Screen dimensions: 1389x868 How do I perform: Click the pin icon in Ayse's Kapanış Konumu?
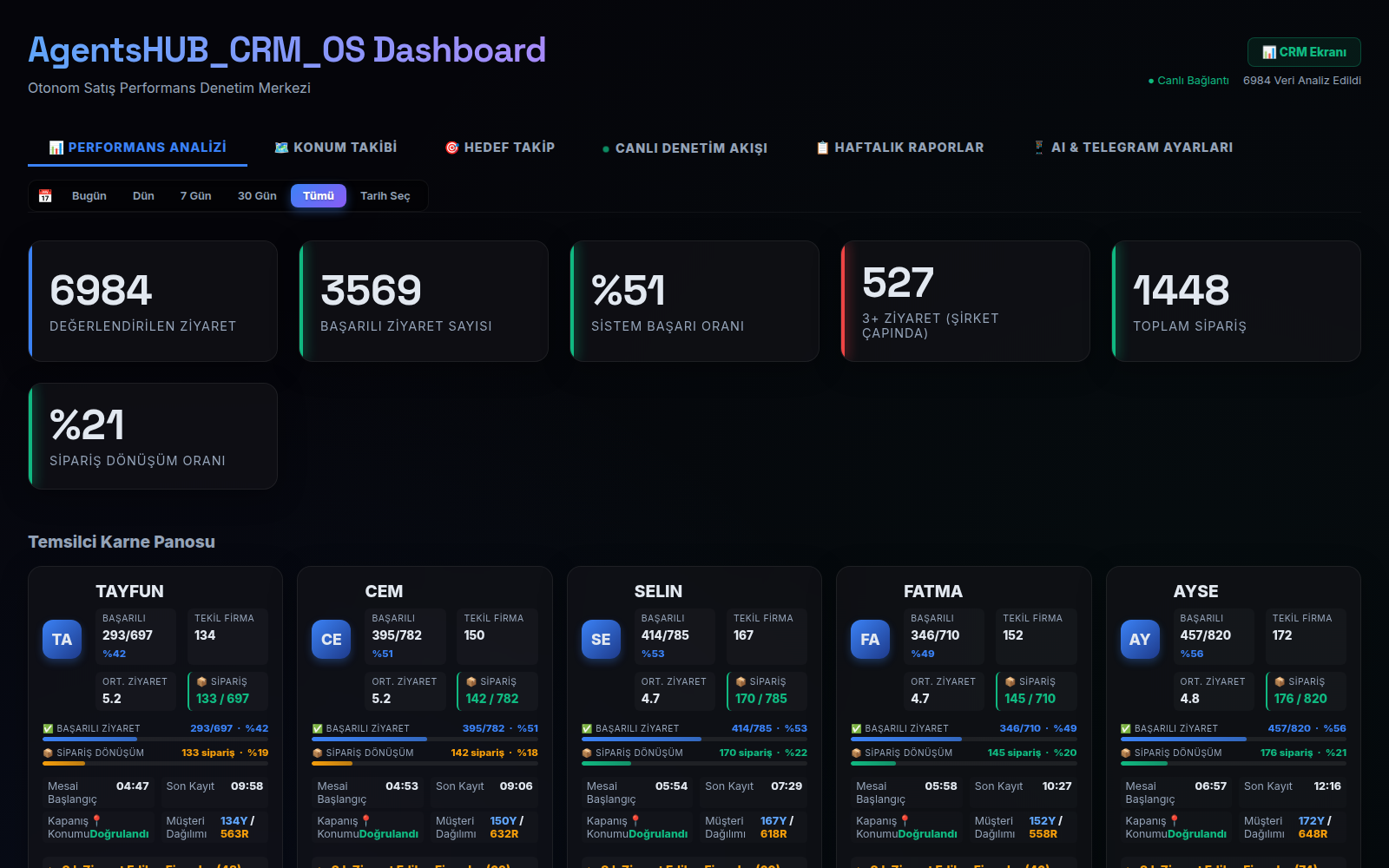(x=1174, y=821)
